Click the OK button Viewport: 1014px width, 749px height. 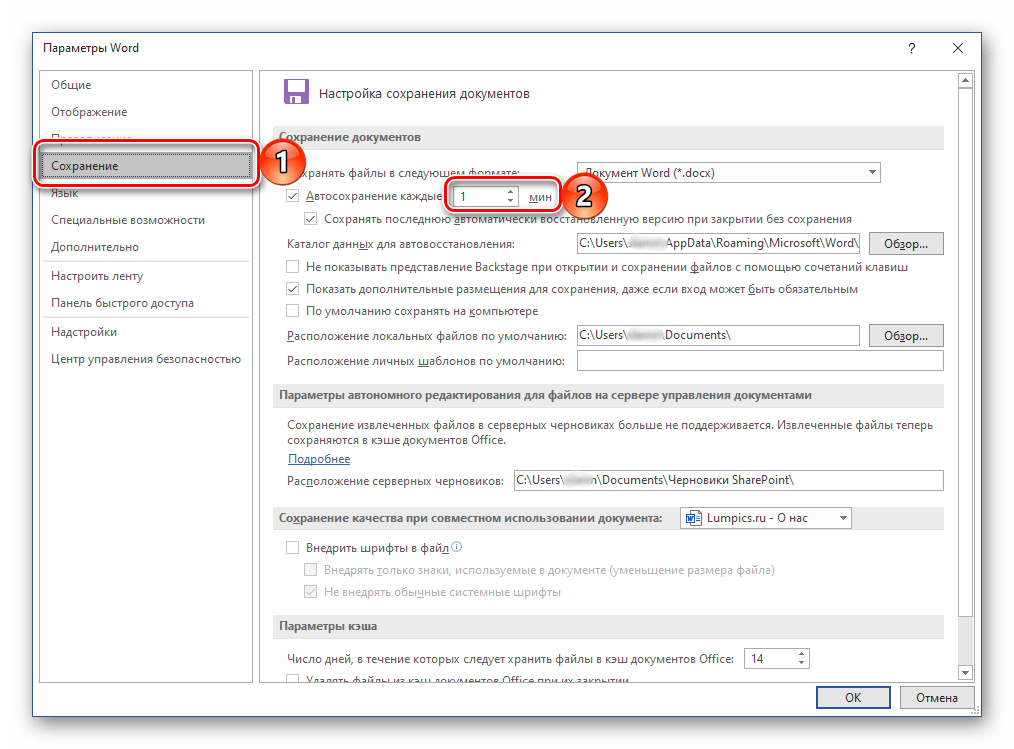853,697
